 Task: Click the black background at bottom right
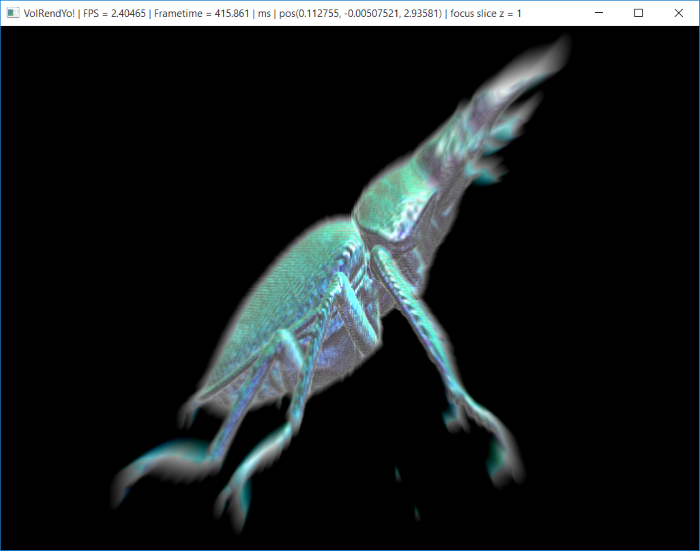[x=620, y=500]
